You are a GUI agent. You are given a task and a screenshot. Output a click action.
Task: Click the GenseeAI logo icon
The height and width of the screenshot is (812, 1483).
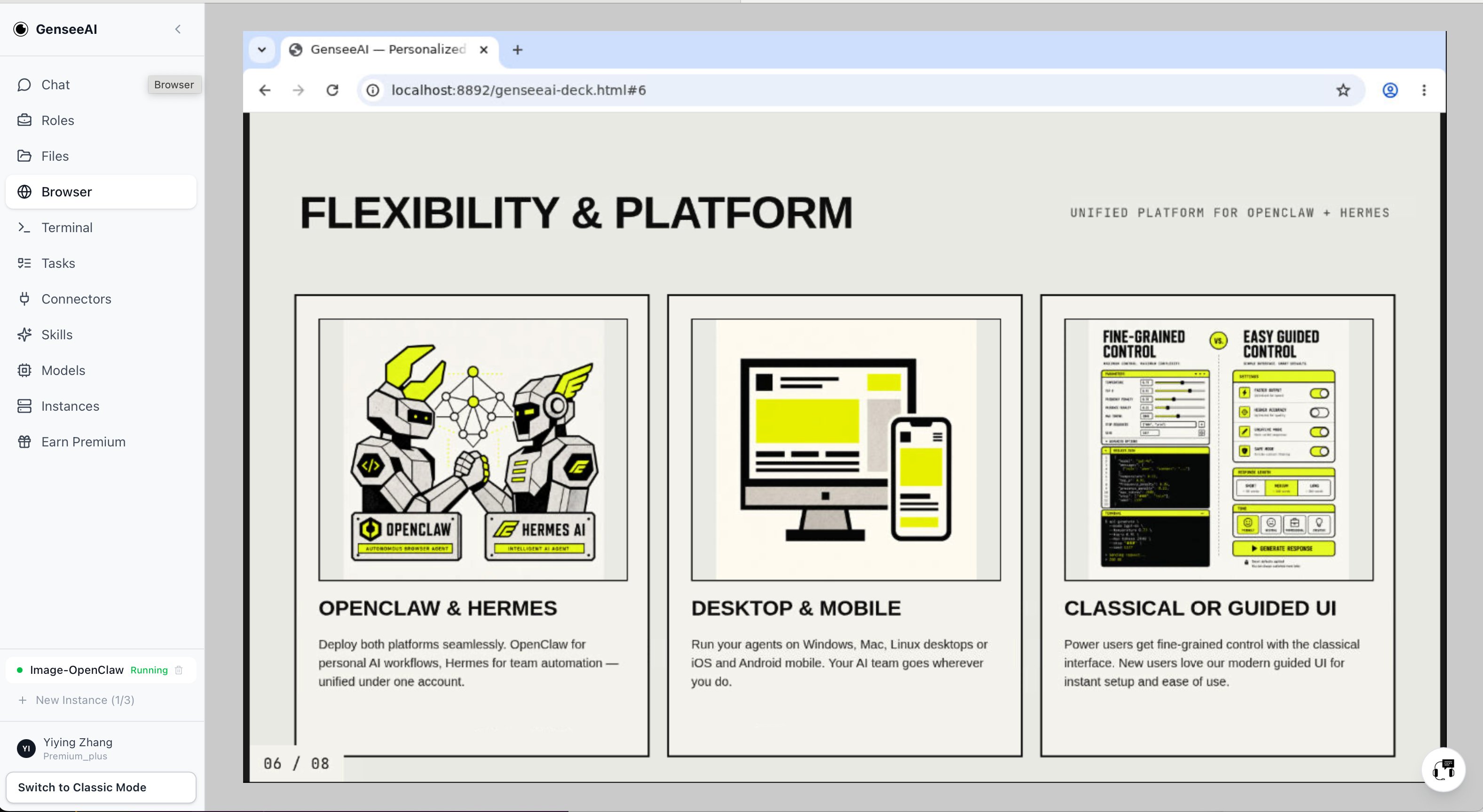click(21, 29)
